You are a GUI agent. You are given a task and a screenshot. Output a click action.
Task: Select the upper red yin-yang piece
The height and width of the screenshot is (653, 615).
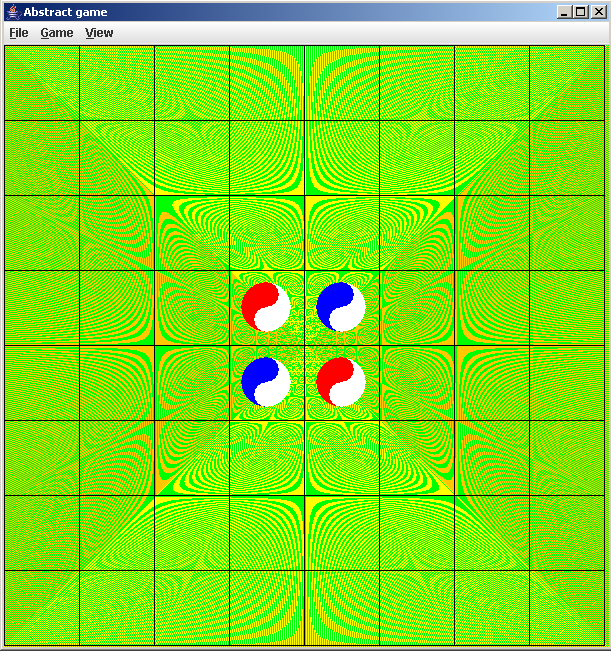pos(266,307)
